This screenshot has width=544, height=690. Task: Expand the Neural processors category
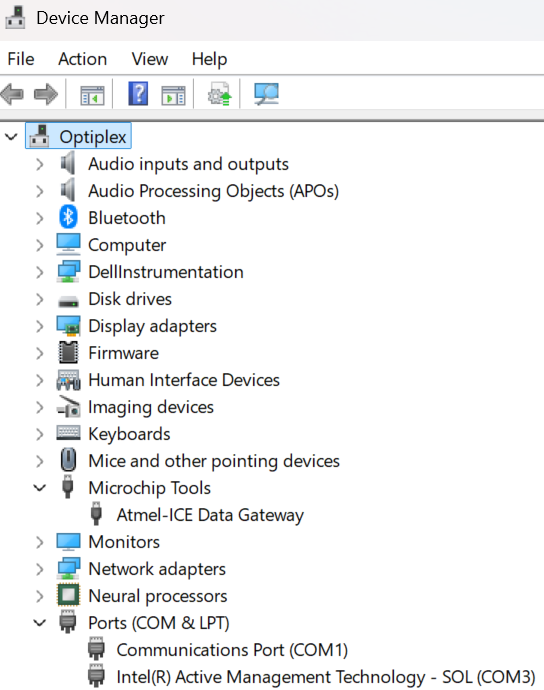click(x=40, y=596)
